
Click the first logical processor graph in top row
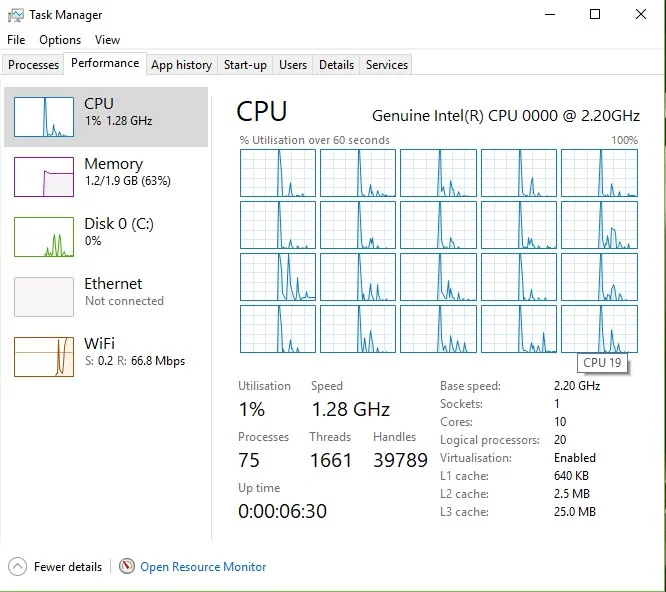[278, 173]
